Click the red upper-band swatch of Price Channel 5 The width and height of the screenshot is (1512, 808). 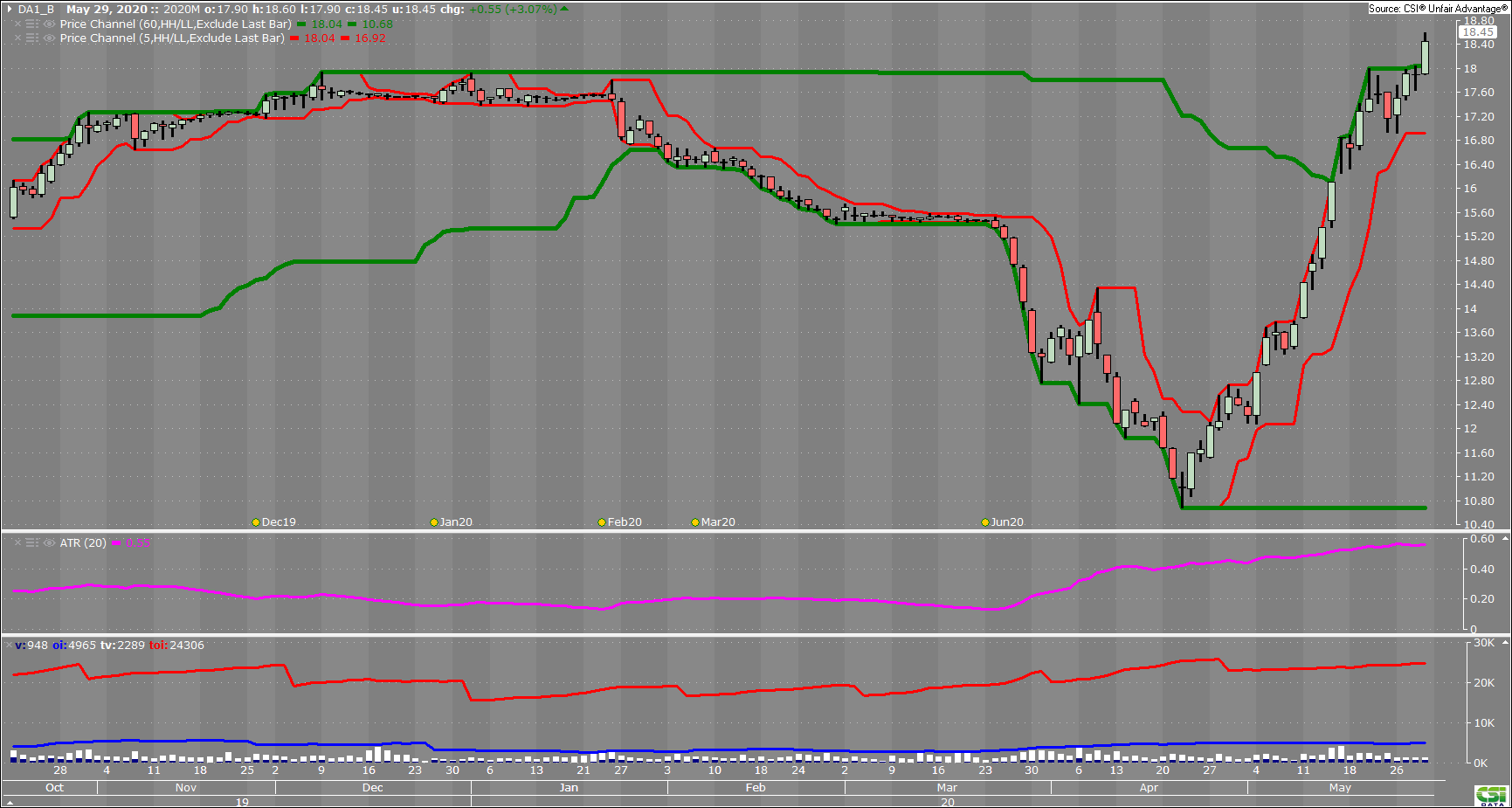click(x=294, y=38)
